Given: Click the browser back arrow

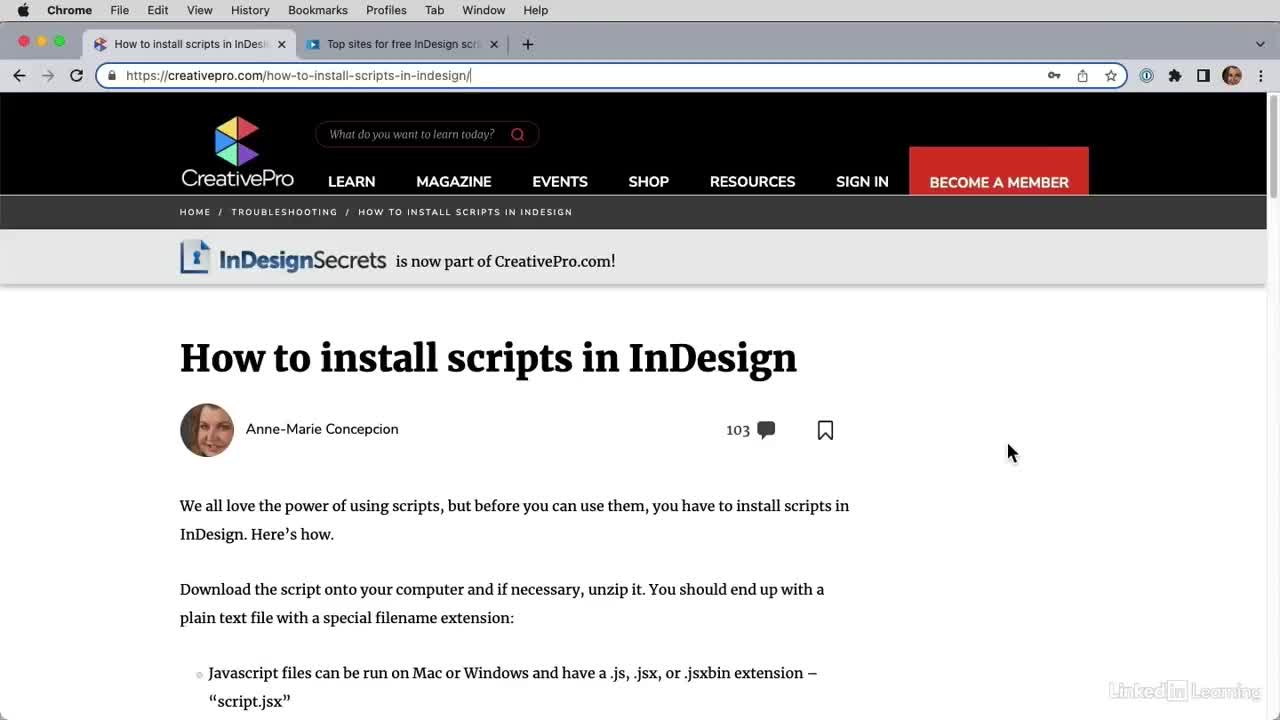Looking at the screenshot, I should 19,75.
